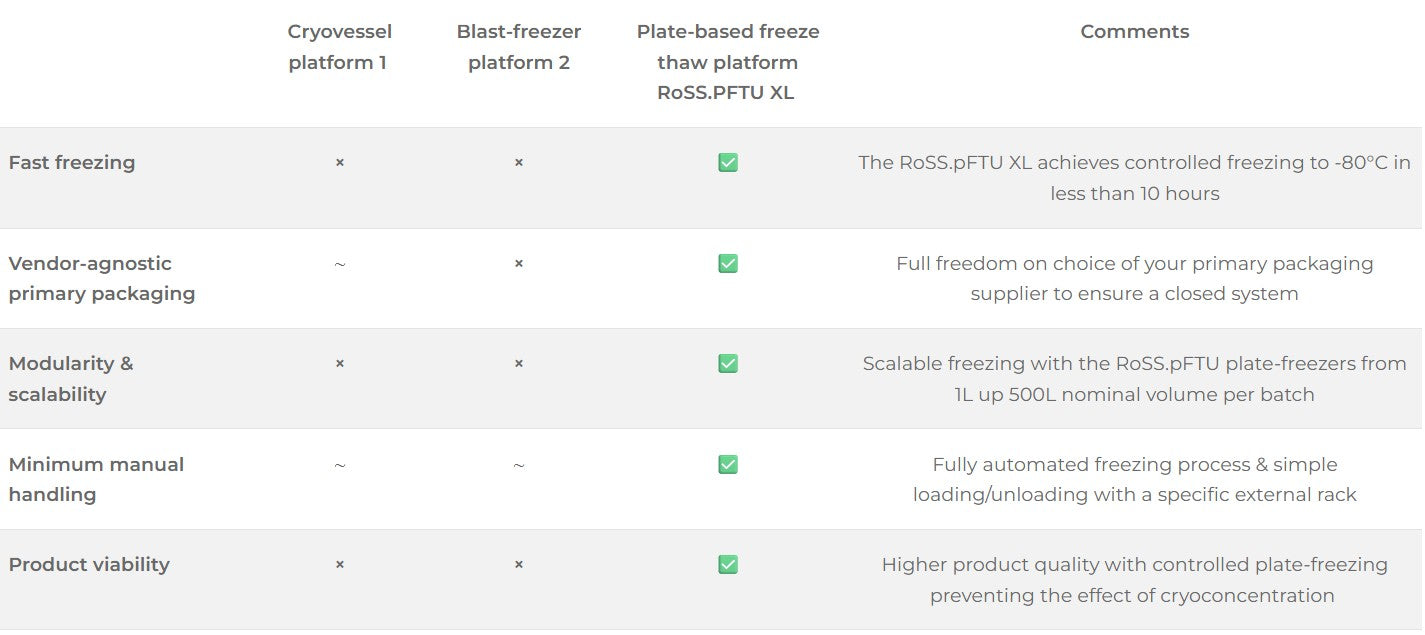Click Blast-freezer cross for Vendor-agnostic packaging
Viewport: 1425px width, 635px height.
click(519, 264)
